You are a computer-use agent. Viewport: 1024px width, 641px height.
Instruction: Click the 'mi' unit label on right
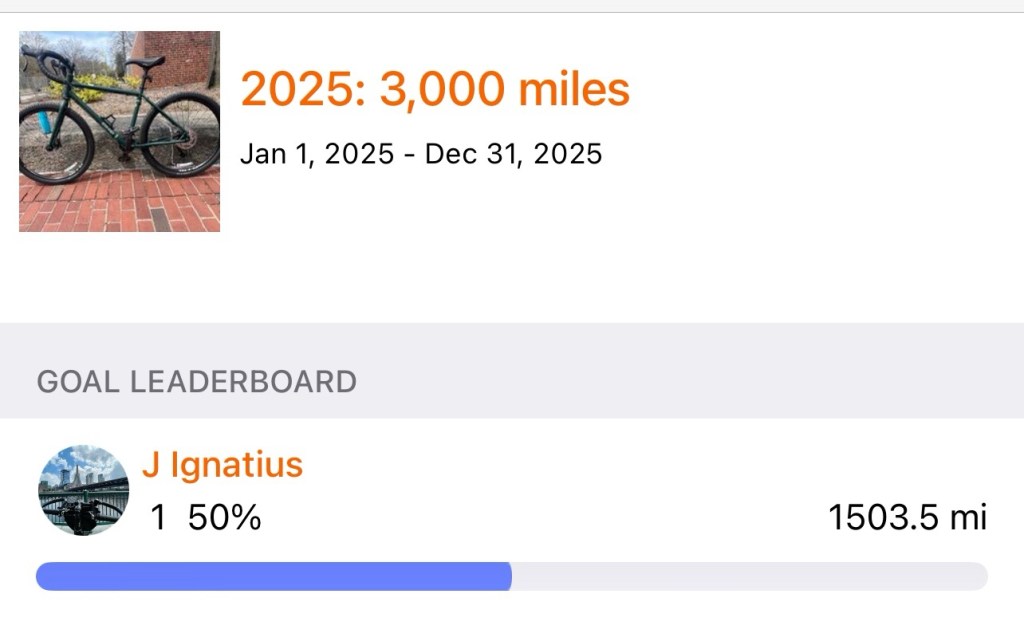pos(968,518)
